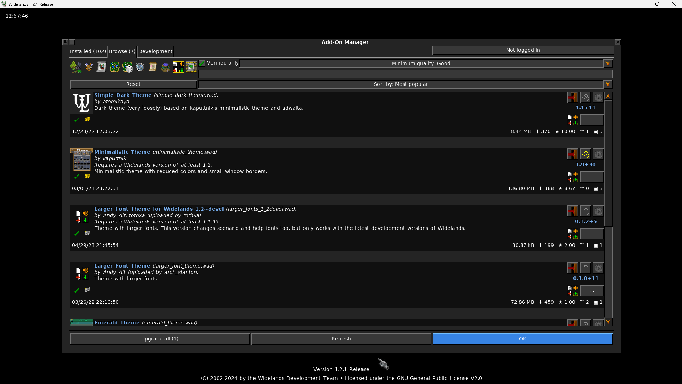Image resolution: width=682 pixels, height=384 pixels.
Task: Click the rightmost action icon in Minimalistic Theme row
Action: [x=598, y=154]
